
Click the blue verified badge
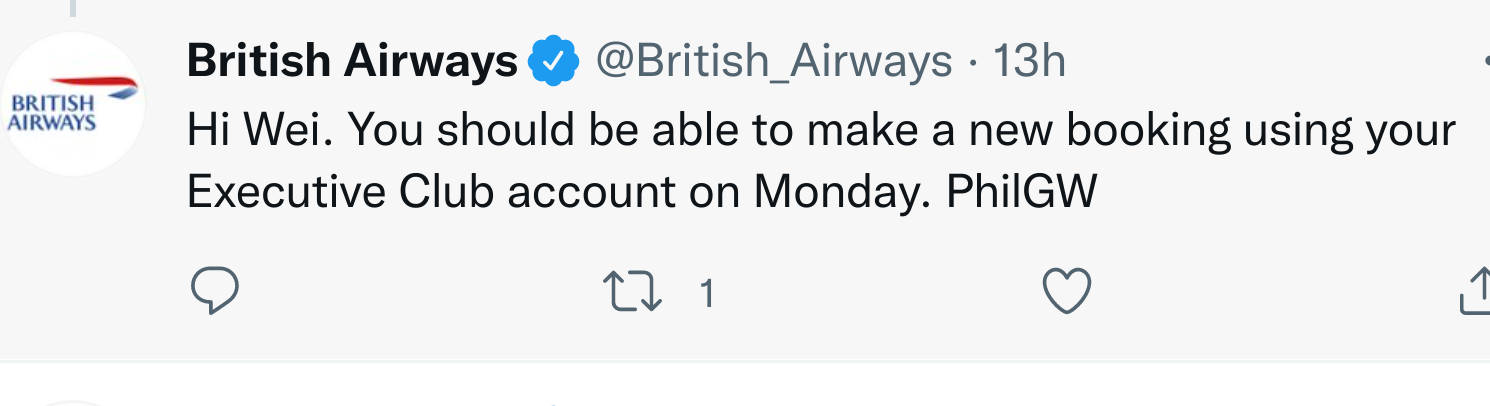click(x=553, y=63)
